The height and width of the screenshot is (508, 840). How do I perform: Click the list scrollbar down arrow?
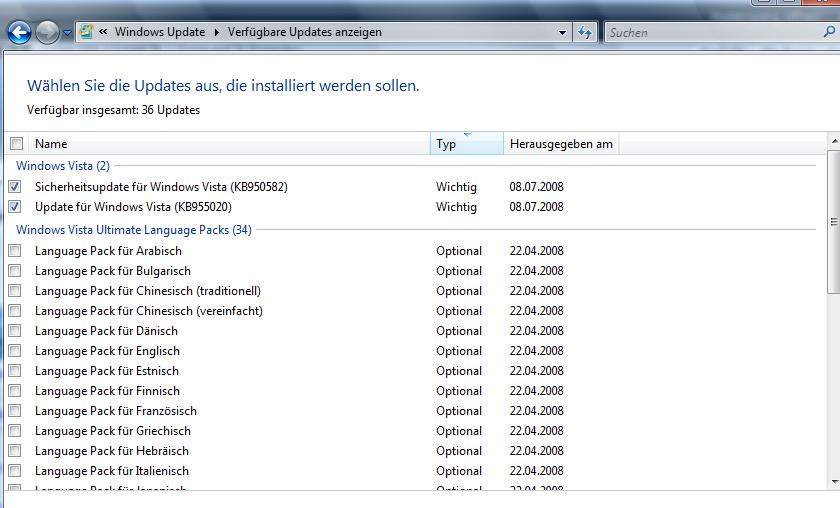834,482
